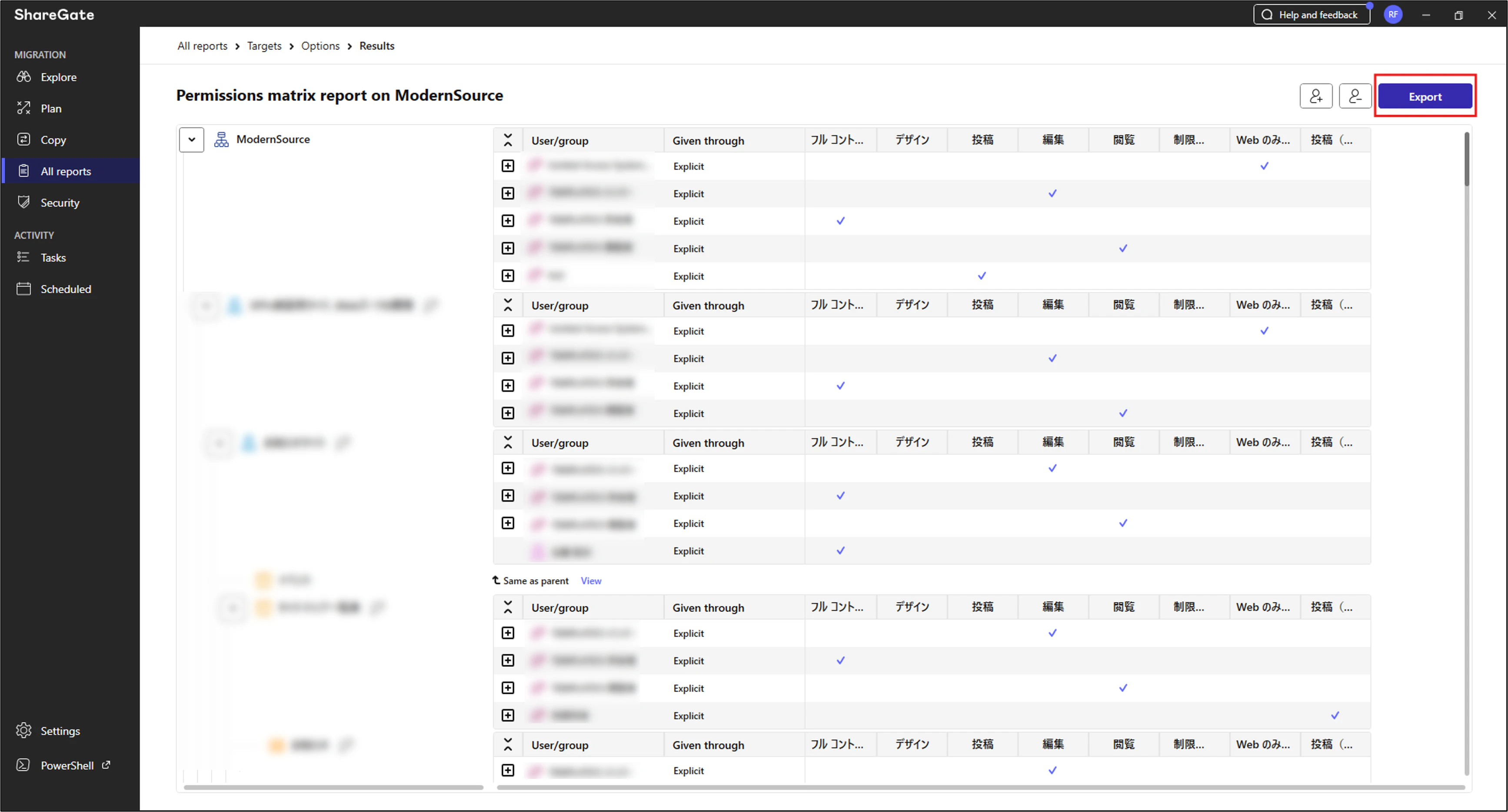Viewport: 1508px width, 812px height.
Task: Click the Permissions matrix report on ModernSource title
Action: point(340,96)
